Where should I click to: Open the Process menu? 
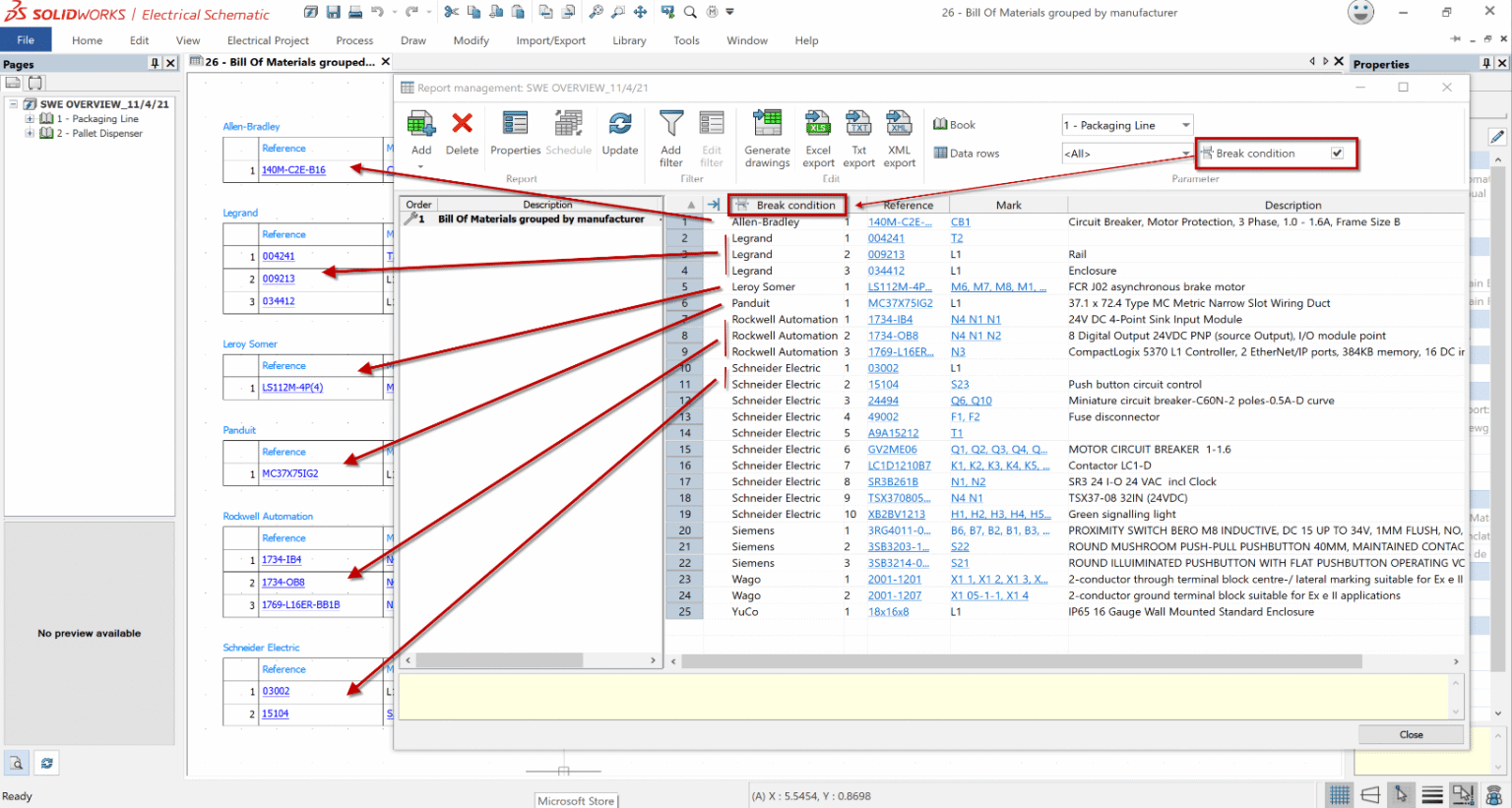pyautogui.click(x=354, y=40)
